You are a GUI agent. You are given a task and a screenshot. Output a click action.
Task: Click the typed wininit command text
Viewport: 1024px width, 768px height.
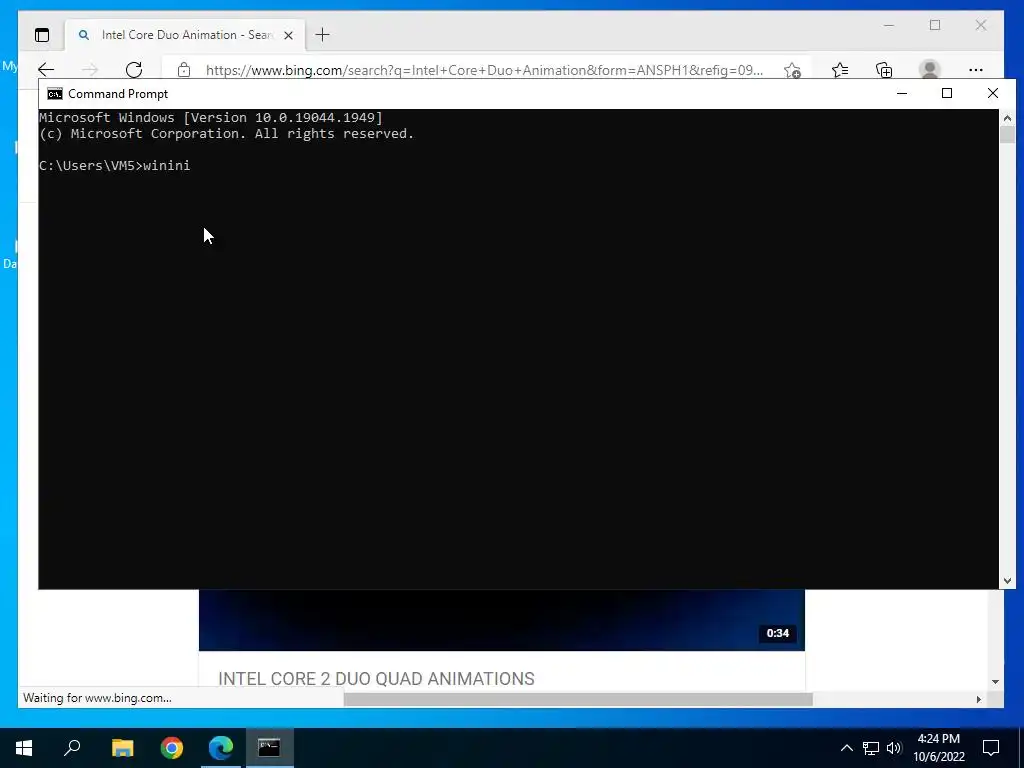point(167,166)
